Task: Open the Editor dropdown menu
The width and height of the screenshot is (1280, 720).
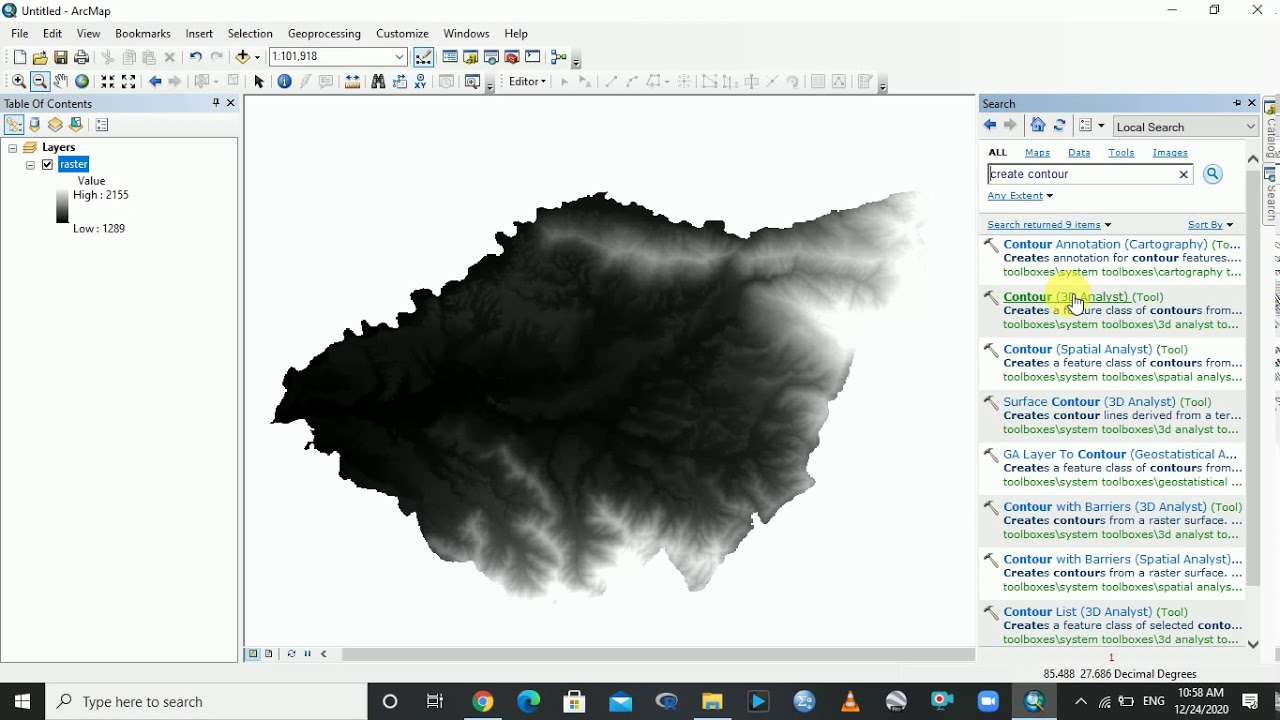Action: tap(527, 82)
